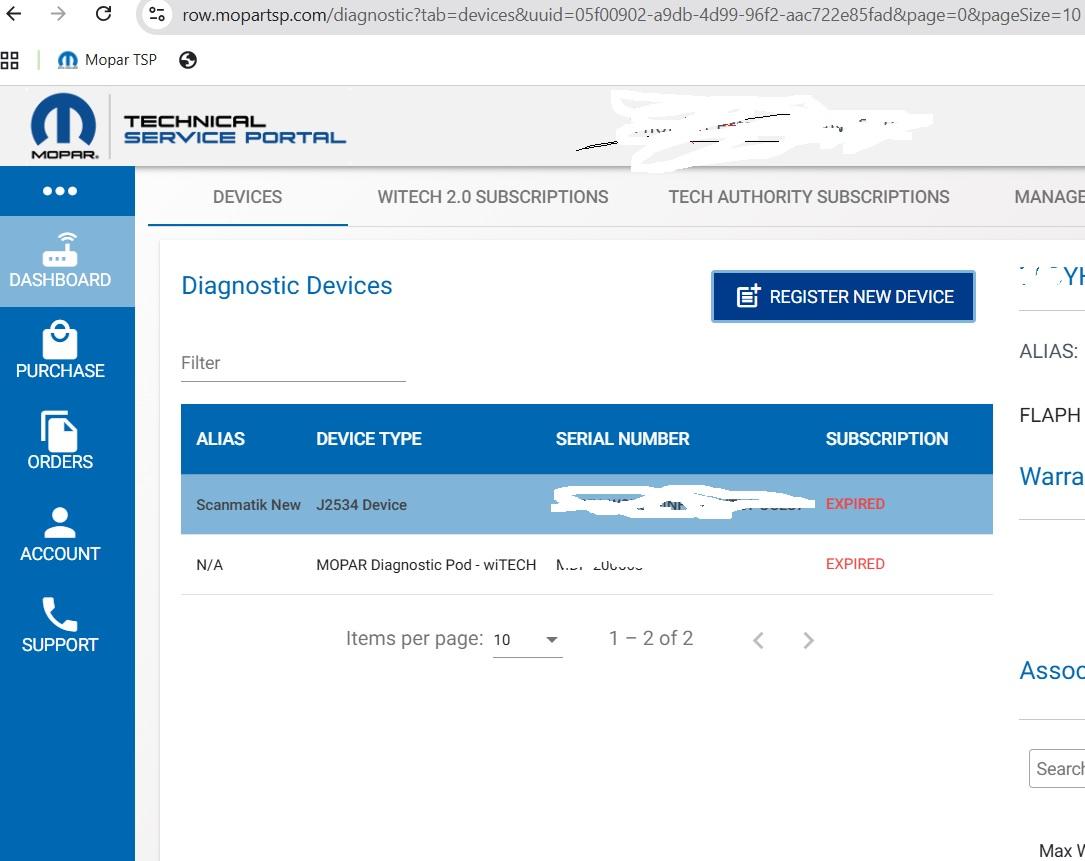Screen dimensions: 1085x861
Task: Click the globe bookmark icon
Action: (188, 60)
